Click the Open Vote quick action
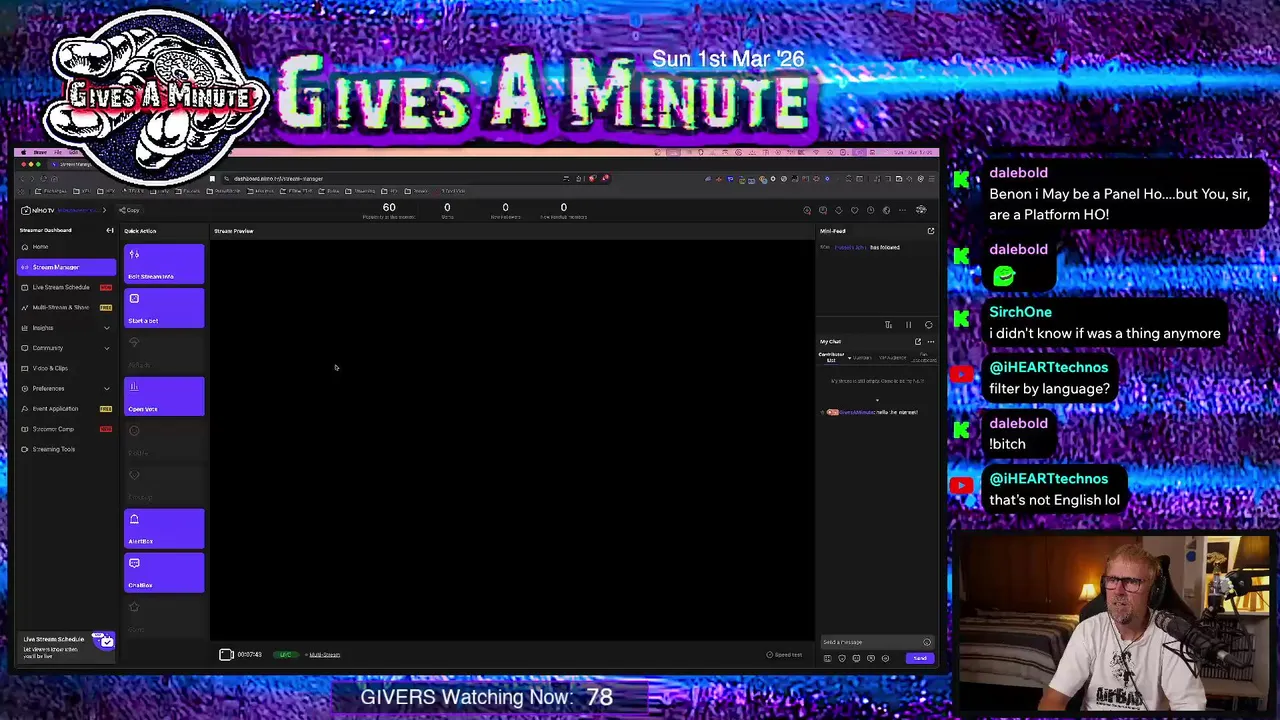The height and width of the screenshot is (720, 1280). pyautogui.click(x=164, y=397)
